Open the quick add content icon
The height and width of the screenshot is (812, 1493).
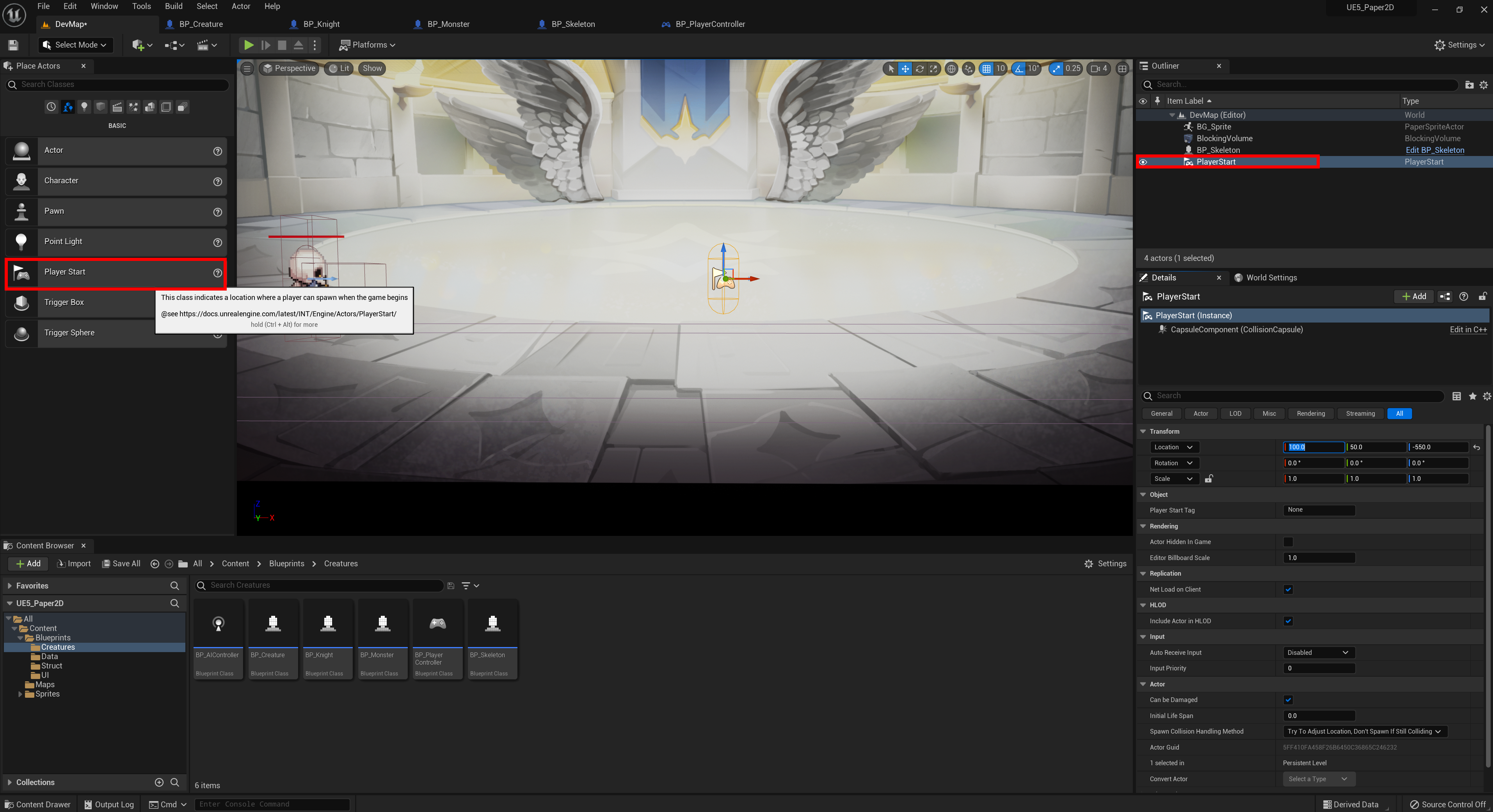click(x=141, y=44)
